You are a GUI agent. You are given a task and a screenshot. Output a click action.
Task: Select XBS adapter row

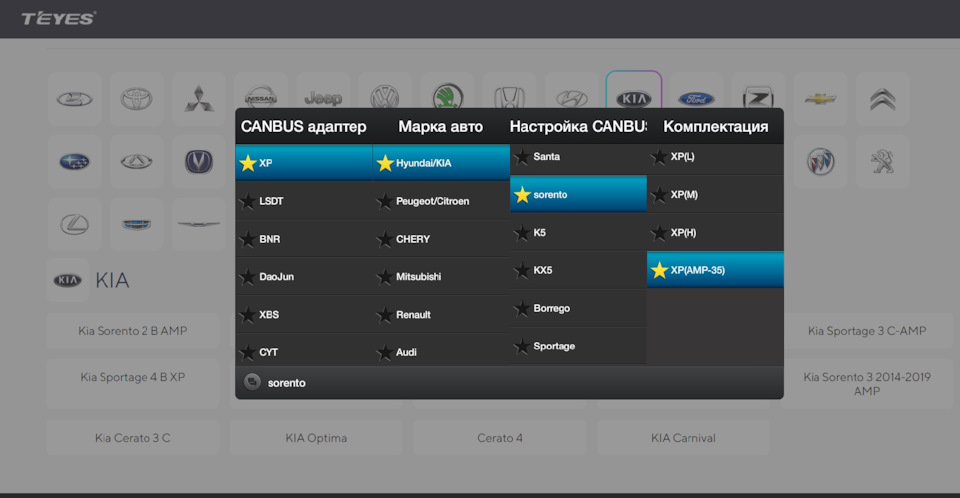(x=304, y=314)
